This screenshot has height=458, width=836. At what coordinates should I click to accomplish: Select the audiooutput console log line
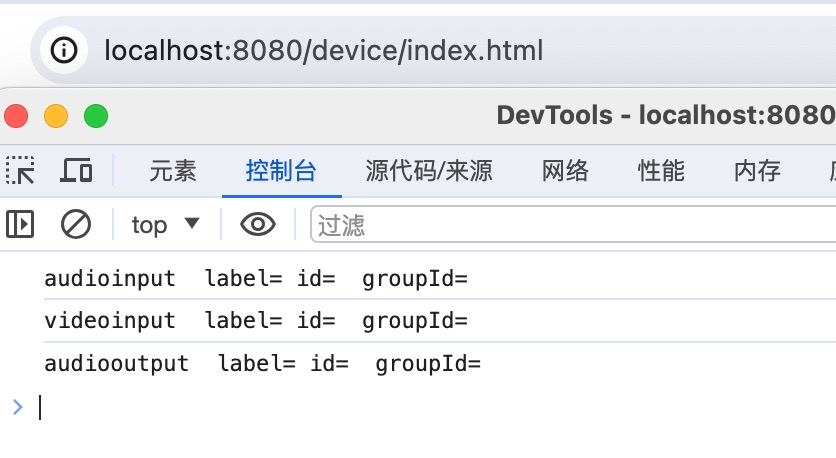263,364
